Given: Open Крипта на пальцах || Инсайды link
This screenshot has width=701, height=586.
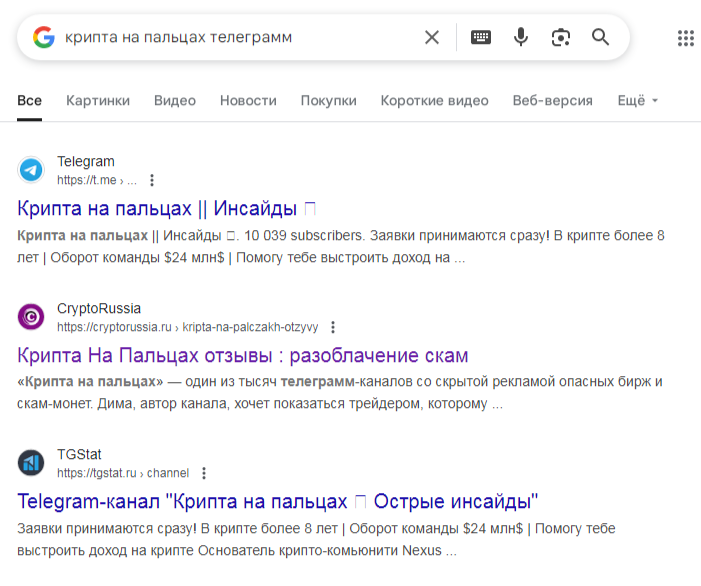Looking at the screenshot, I should [166, 208].
